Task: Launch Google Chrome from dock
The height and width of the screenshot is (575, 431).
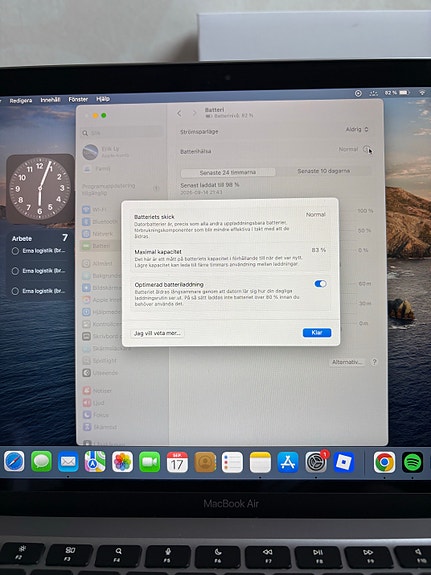Action: coord(384,462)
